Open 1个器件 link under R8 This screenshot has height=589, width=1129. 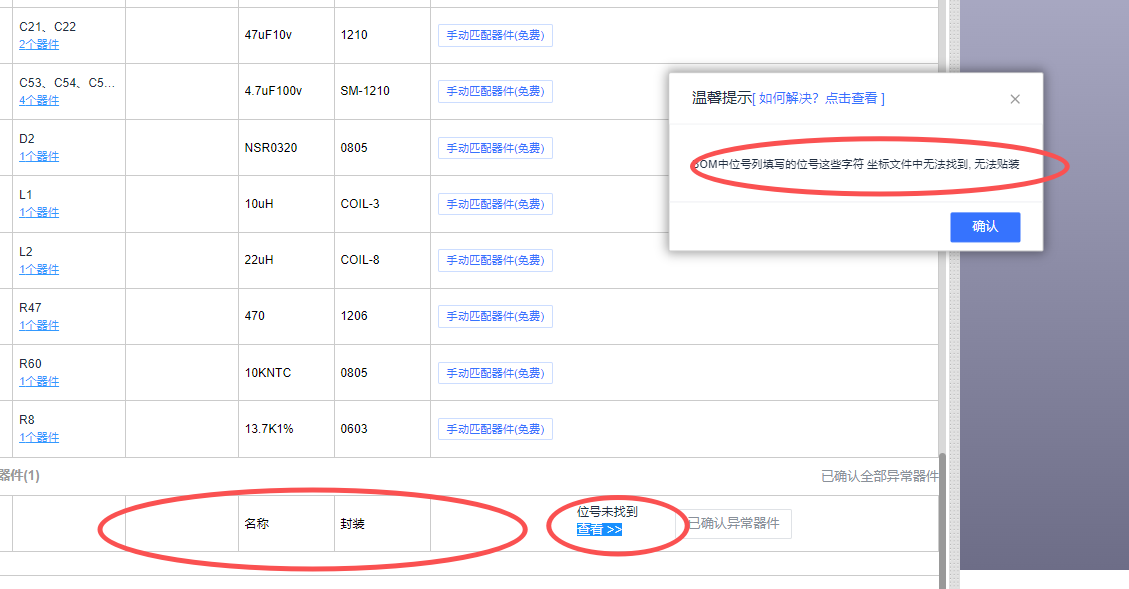click(x=39, y=437)
